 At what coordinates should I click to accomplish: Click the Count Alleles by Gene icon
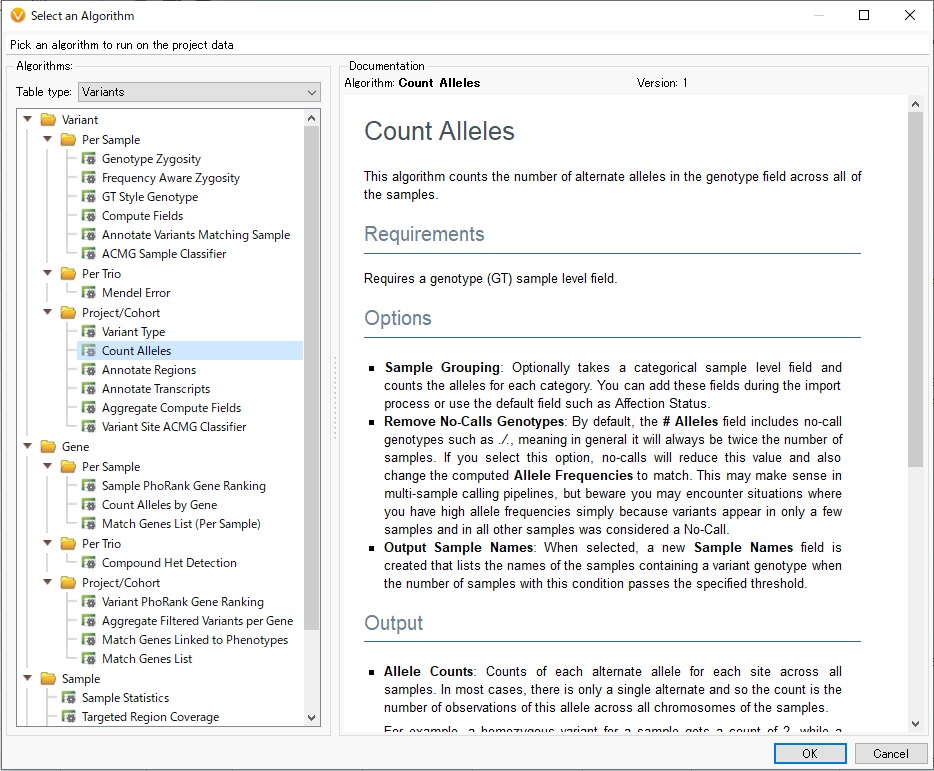(x=89, y=505)
